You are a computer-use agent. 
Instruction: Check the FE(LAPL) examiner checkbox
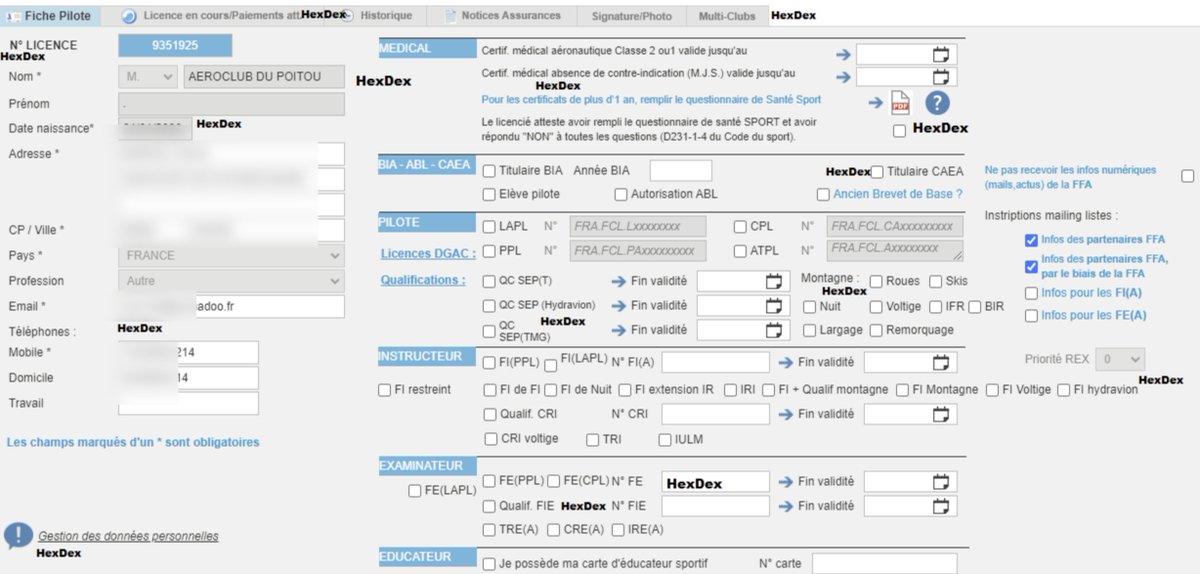(415, 491)
